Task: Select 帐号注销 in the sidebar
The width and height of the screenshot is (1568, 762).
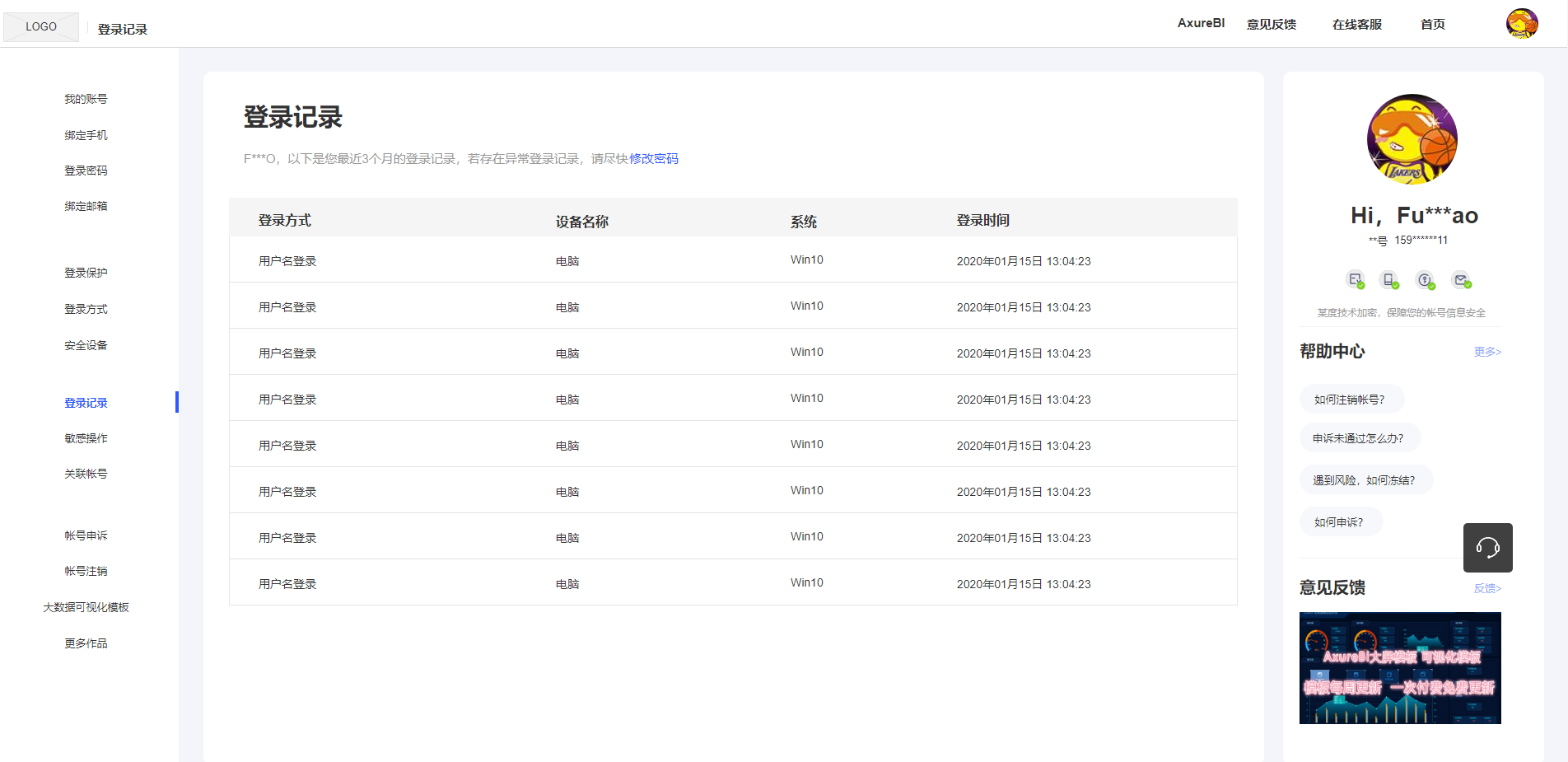Action: (x=86, y=571)
